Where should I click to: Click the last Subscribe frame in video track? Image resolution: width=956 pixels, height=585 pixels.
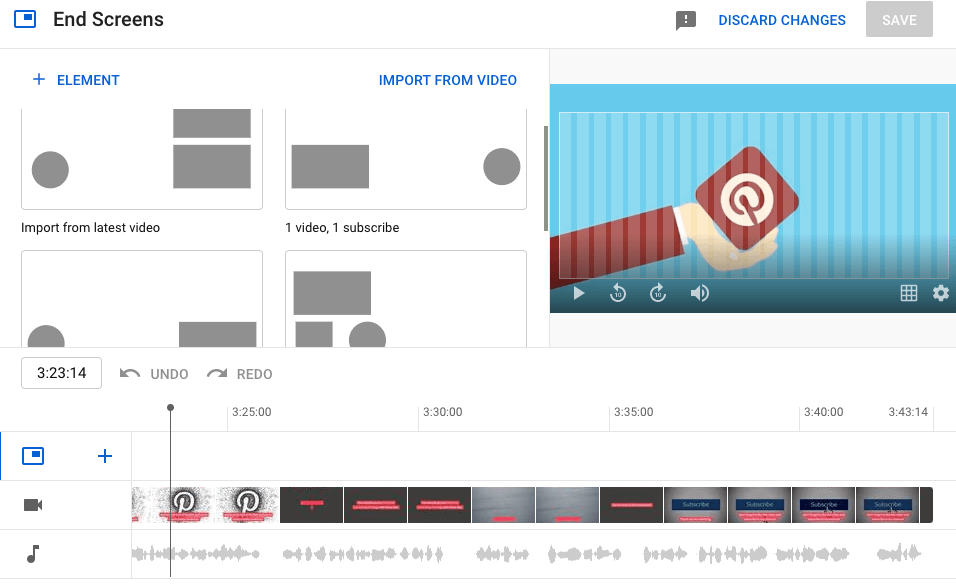888,504
